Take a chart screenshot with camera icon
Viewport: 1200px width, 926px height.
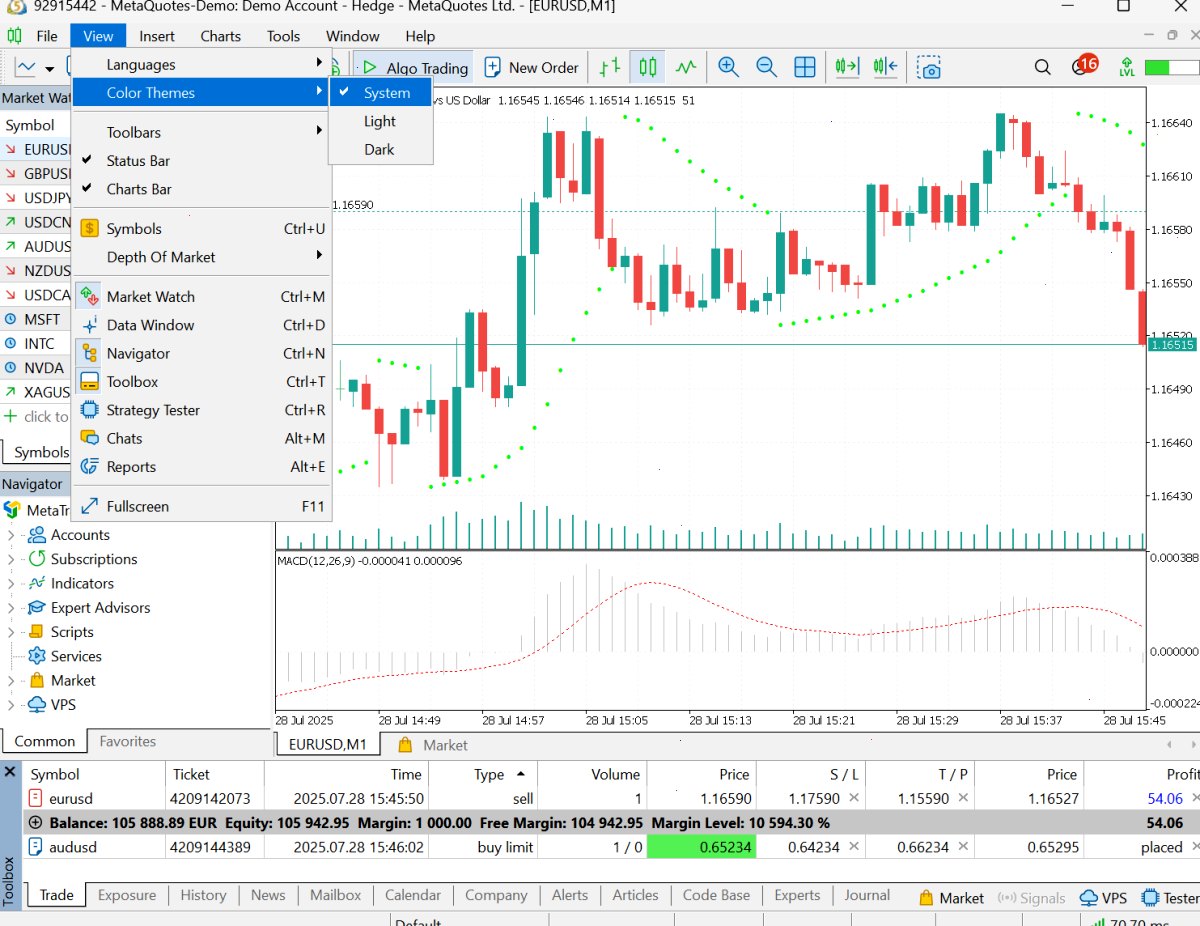[x=929, y=67]
